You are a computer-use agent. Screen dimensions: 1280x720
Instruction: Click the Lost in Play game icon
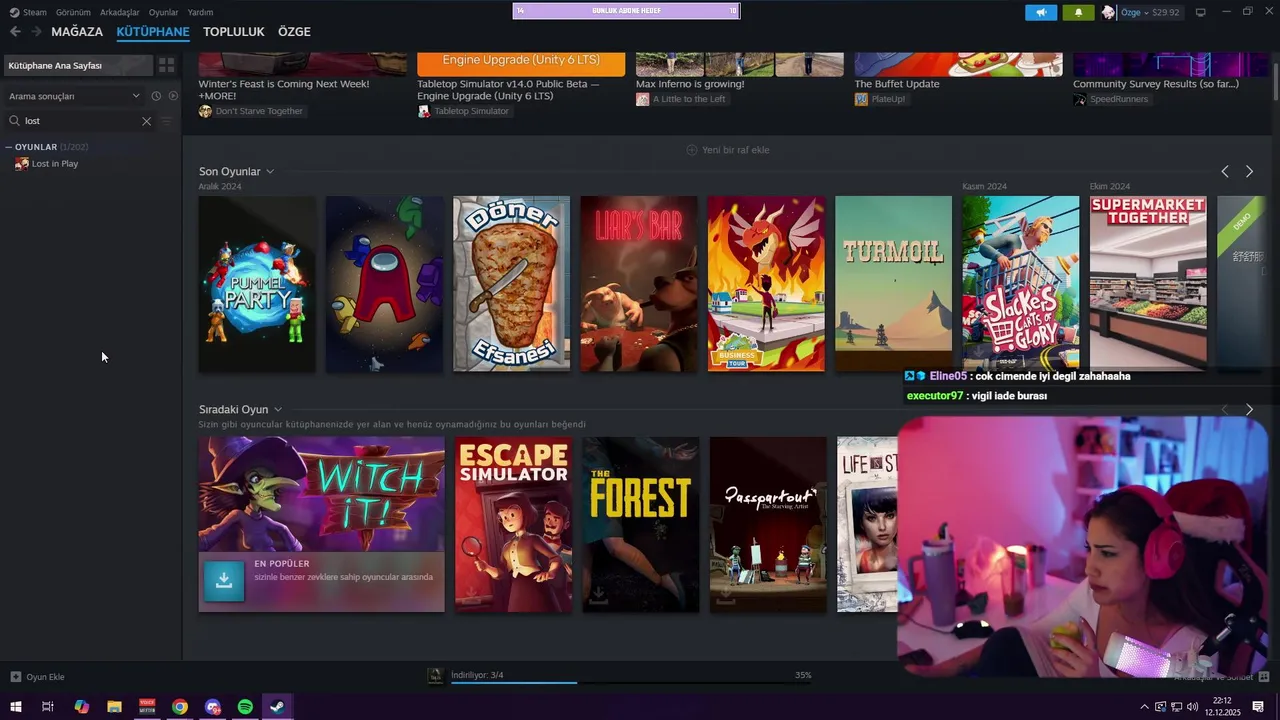22,164
